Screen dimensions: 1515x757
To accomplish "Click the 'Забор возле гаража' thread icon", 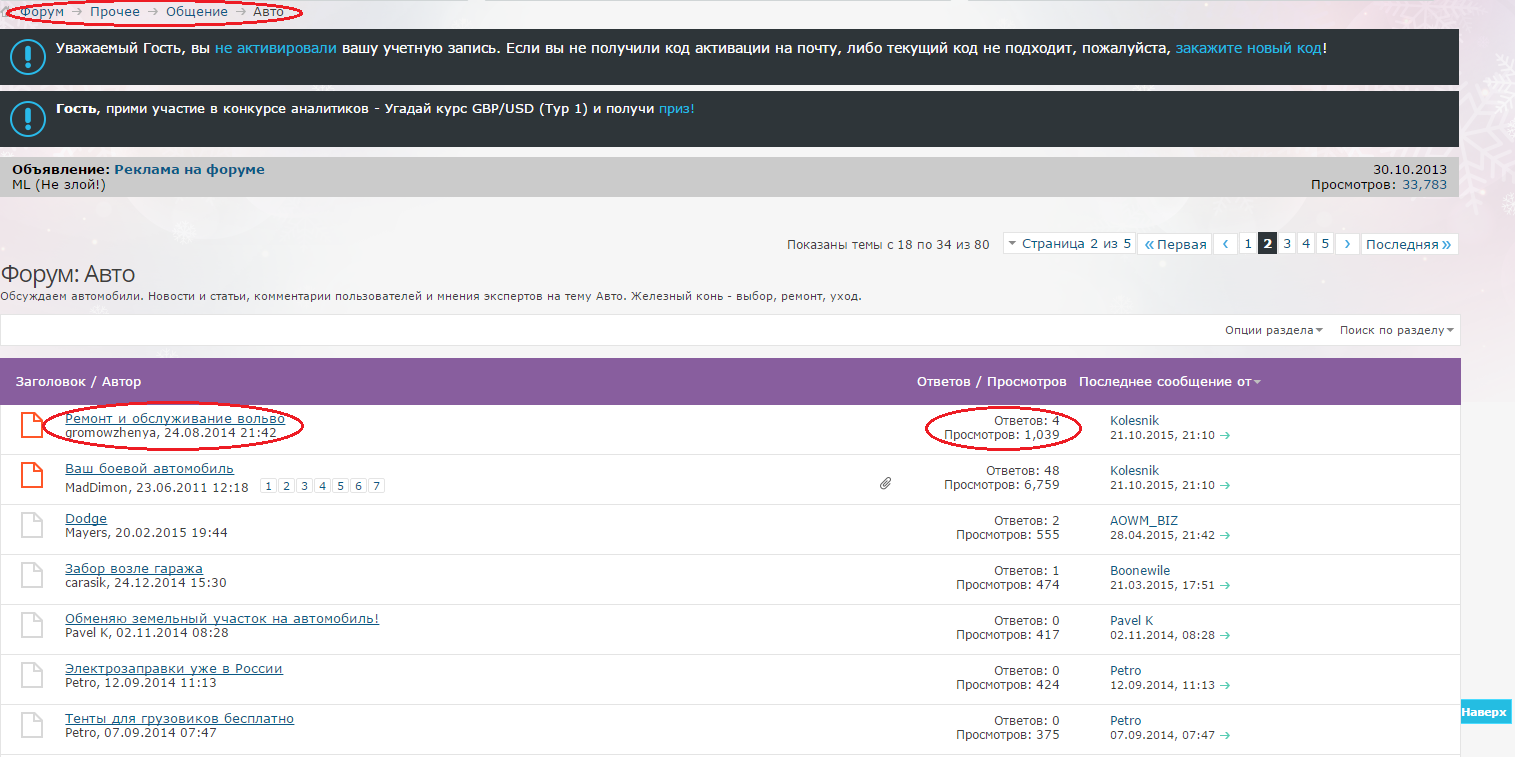I will pos(33,575).
